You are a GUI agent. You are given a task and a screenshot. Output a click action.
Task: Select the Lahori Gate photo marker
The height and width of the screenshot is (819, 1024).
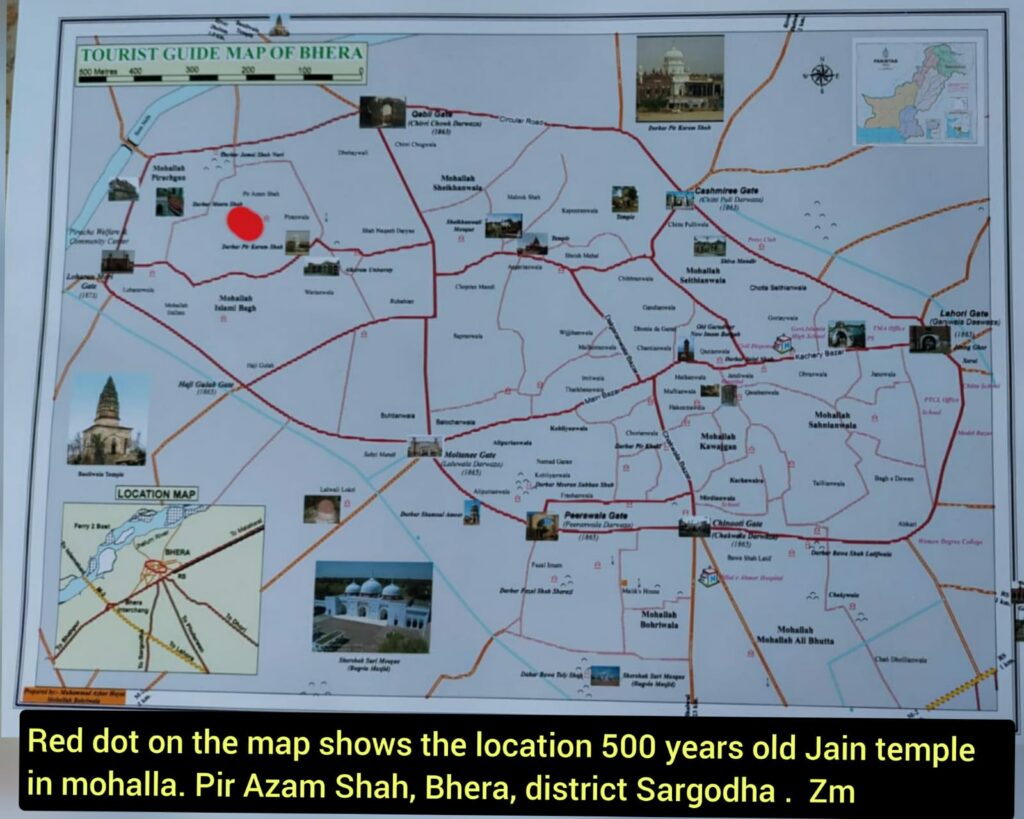point(929,338)
